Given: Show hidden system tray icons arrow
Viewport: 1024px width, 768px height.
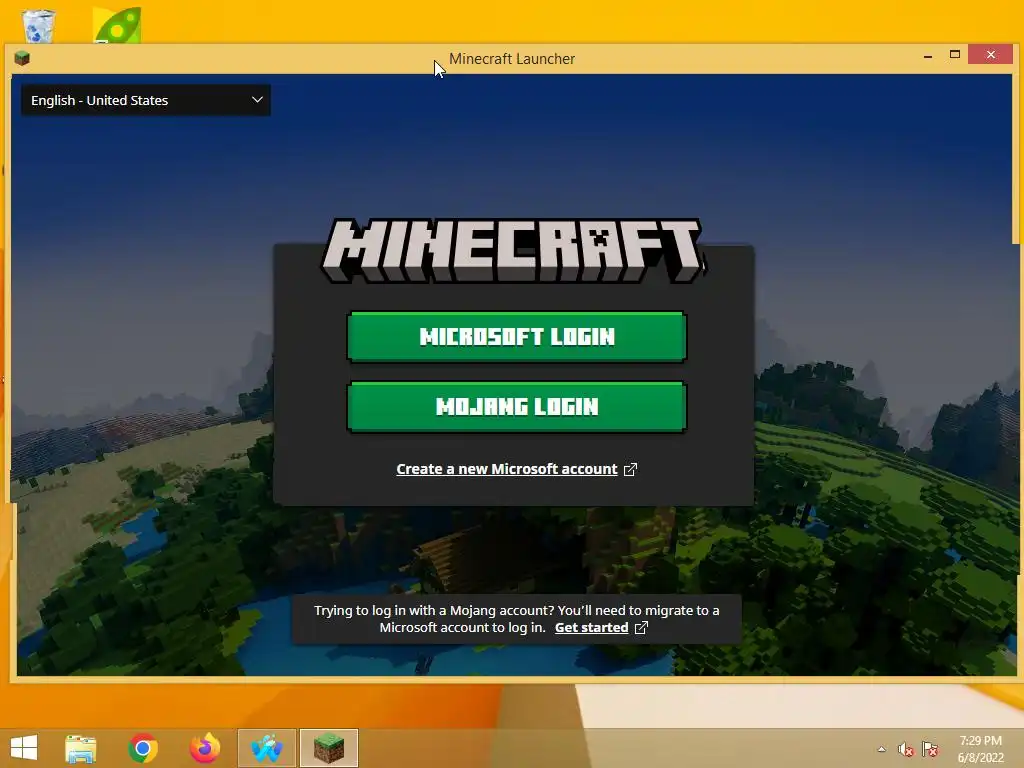Looking at the screenshot, I should coord(882,749).
